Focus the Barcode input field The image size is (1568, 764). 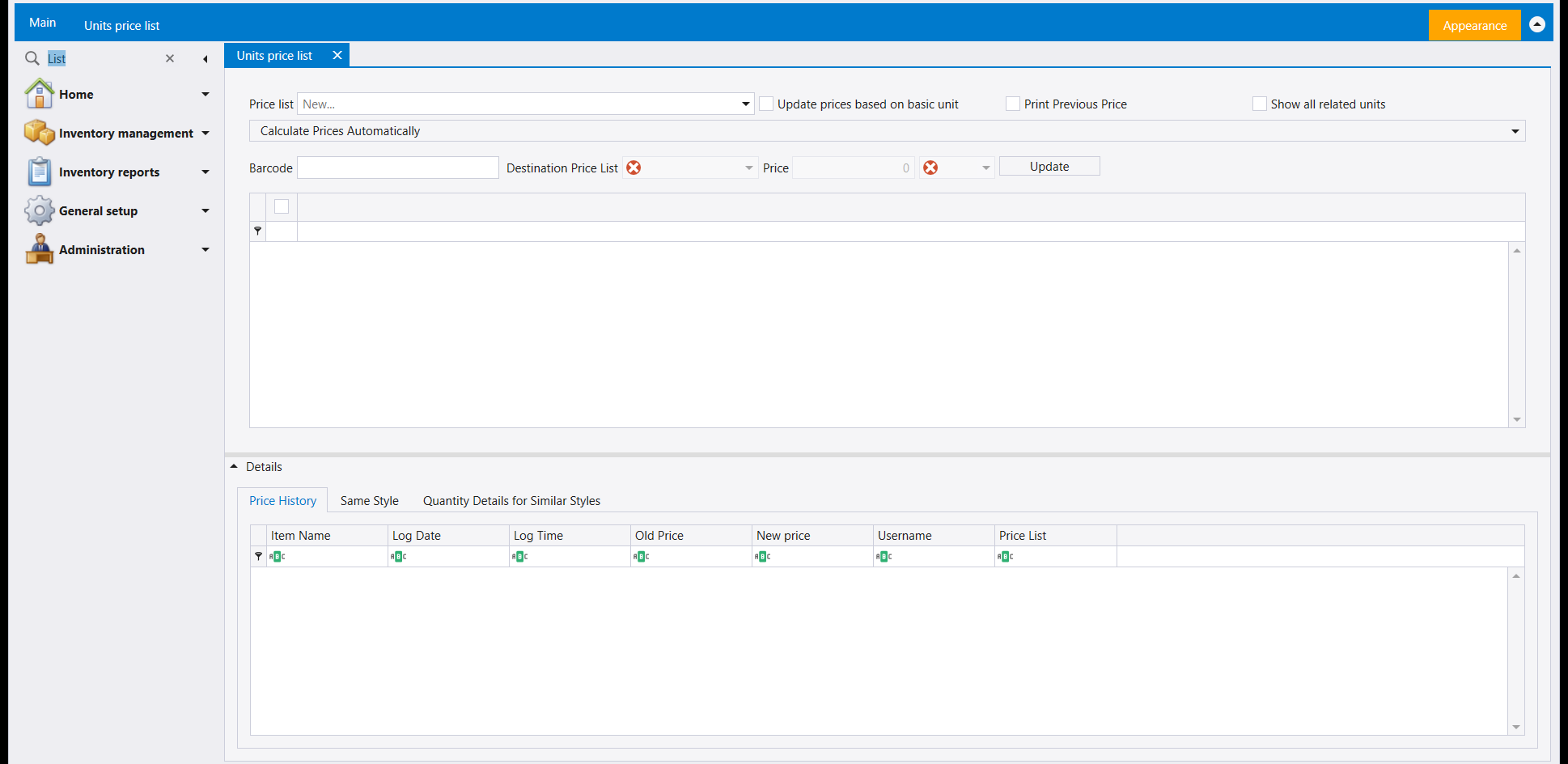pos(398,168)
